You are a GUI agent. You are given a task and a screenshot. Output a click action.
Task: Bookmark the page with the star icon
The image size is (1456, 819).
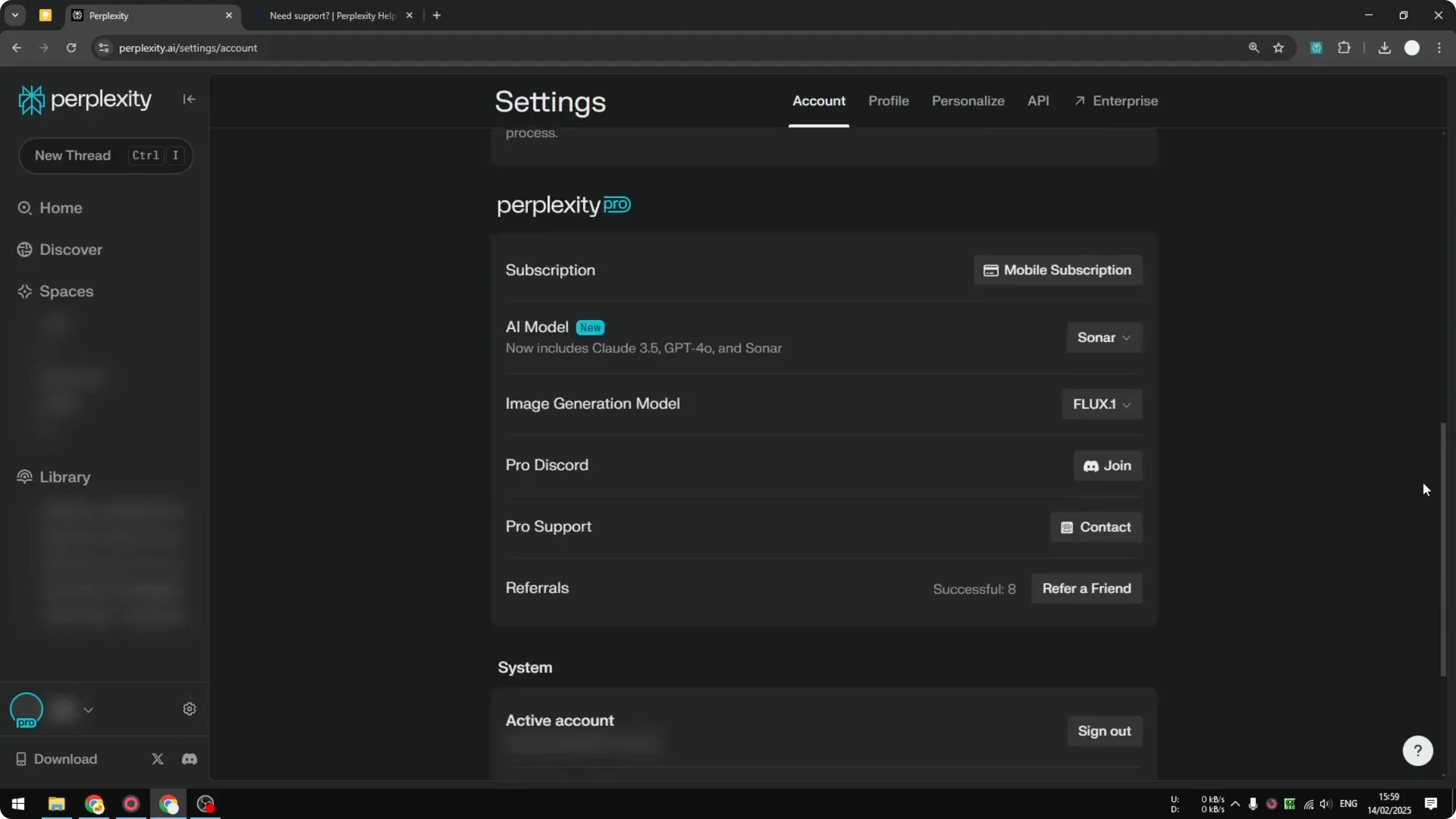click(x=1279, y=48)
